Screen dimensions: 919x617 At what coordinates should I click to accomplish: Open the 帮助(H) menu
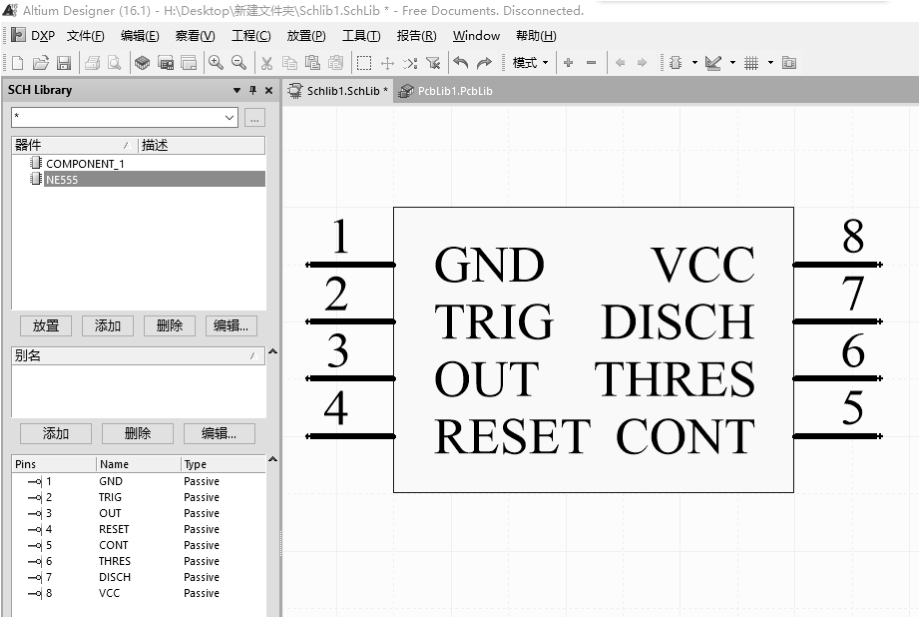536,36
